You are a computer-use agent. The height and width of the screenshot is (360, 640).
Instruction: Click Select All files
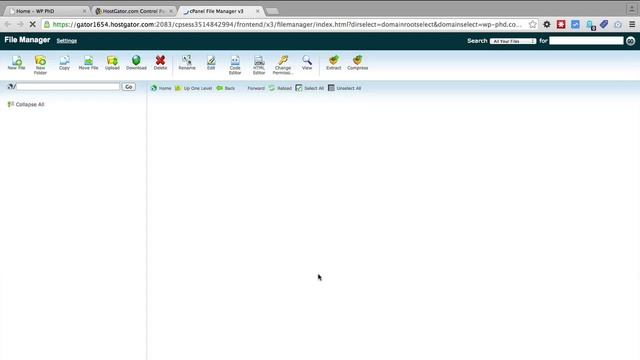[x=309, y=88]
